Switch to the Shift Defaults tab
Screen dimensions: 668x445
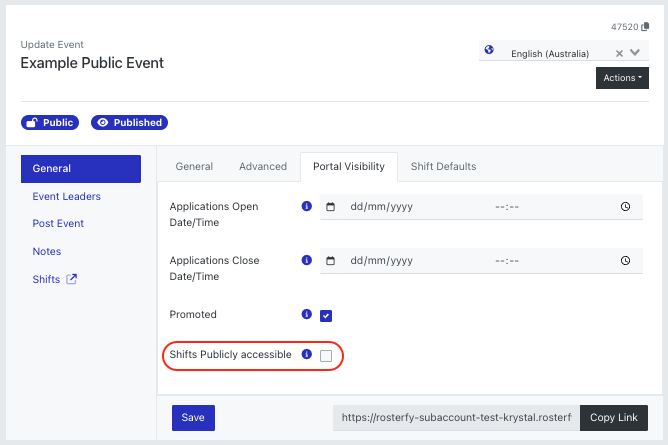[443, 167]
